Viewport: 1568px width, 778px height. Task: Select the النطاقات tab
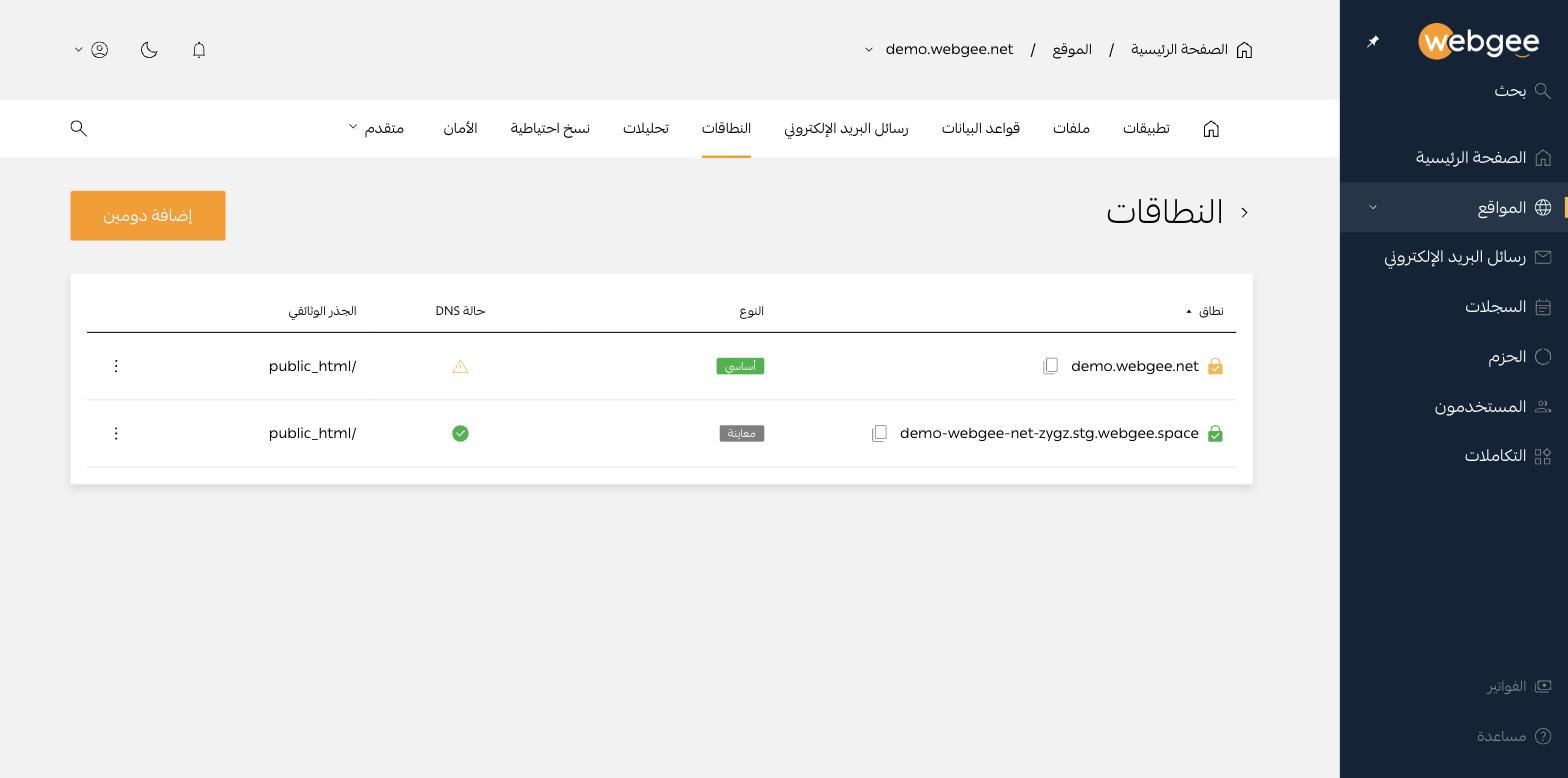click(x=726, y=128)
